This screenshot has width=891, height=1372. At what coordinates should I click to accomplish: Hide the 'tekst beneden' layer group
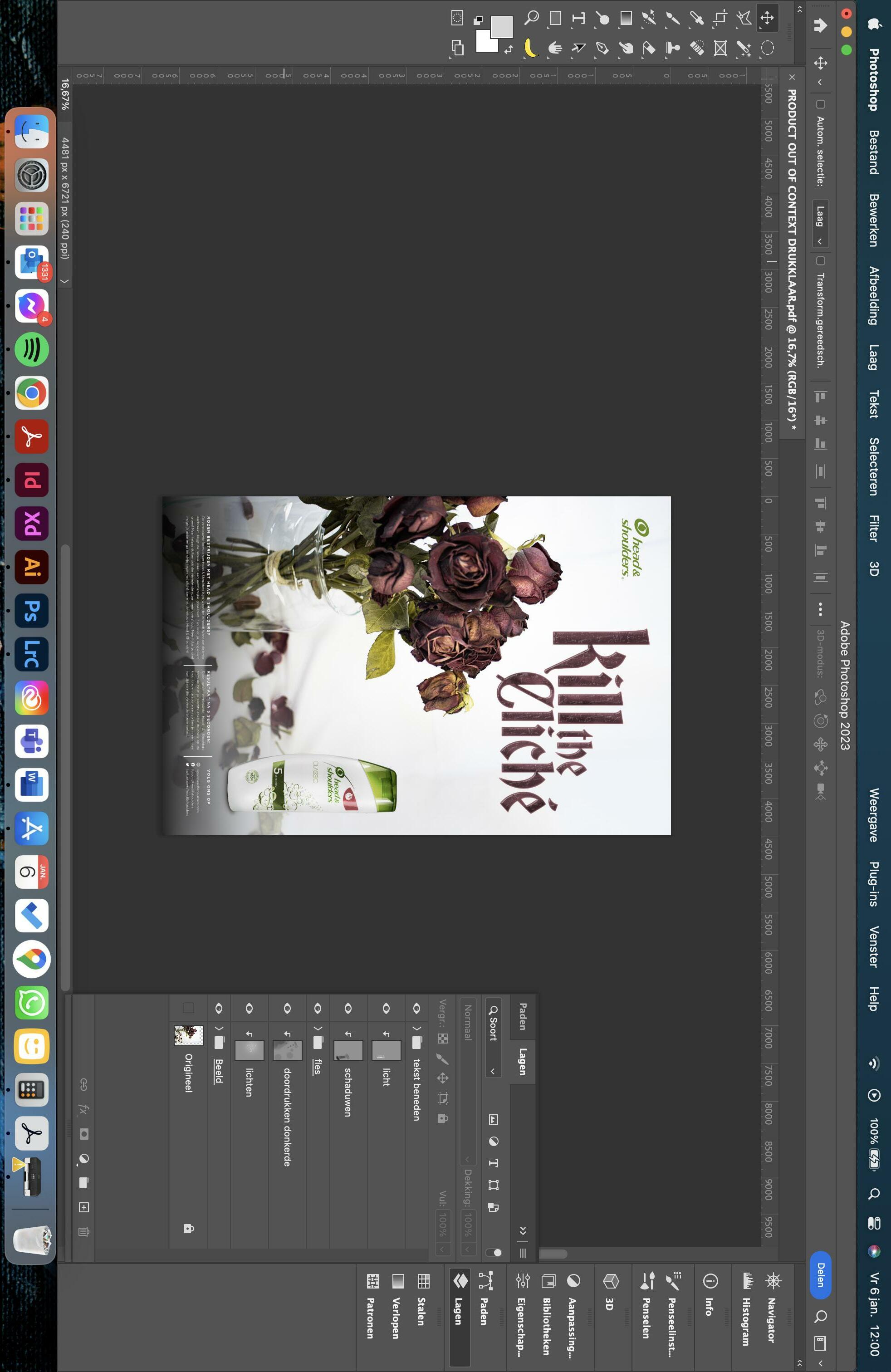[x=416, y=1008]
